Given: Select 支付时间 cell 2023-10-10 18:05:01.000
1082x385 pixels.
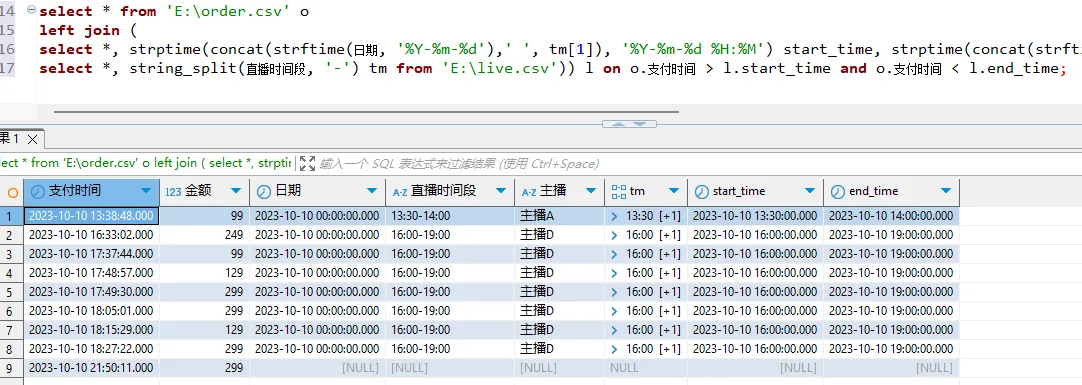Looking at the screenshot, I should click(x=91, y=310).
